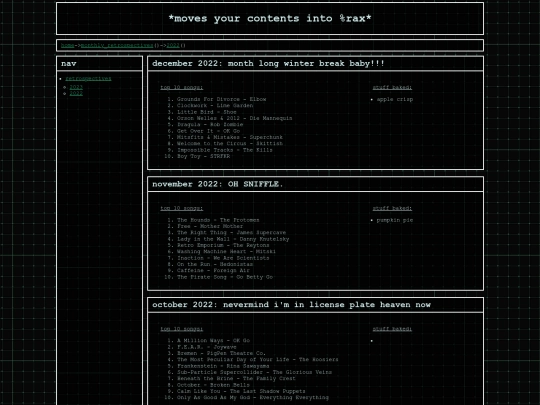
Task: Select song 'A Million Ways - OK Go'
Action: 213,341
